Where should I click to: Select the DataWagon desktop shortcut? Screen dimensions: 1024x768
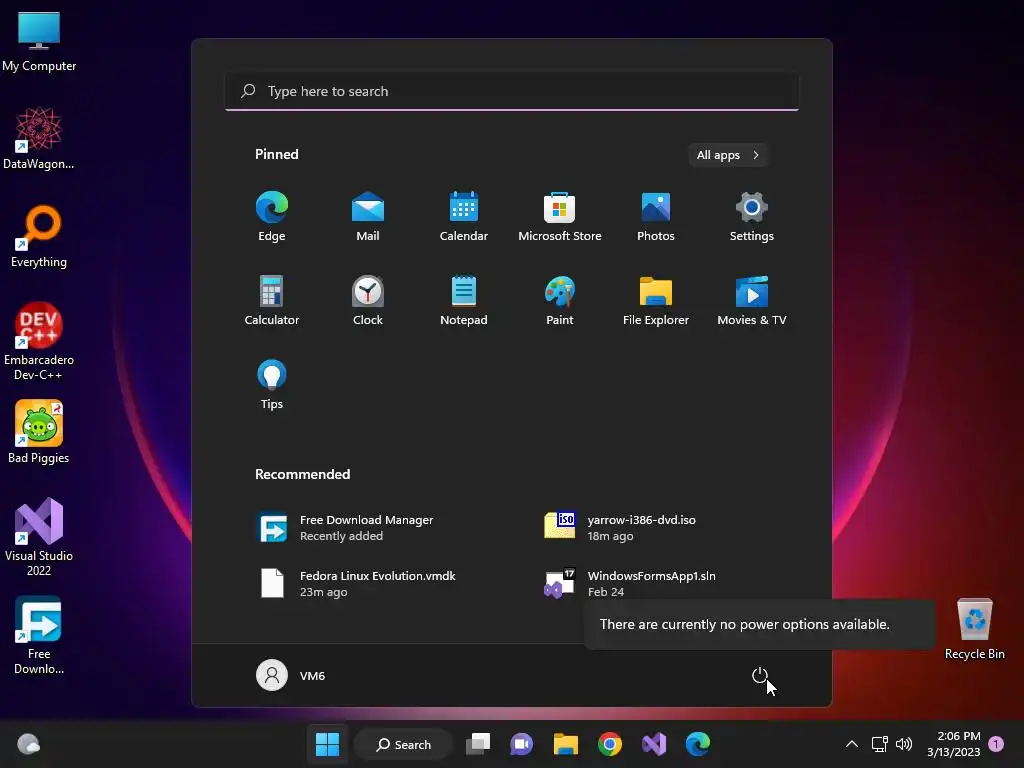(x=39, y=138)
